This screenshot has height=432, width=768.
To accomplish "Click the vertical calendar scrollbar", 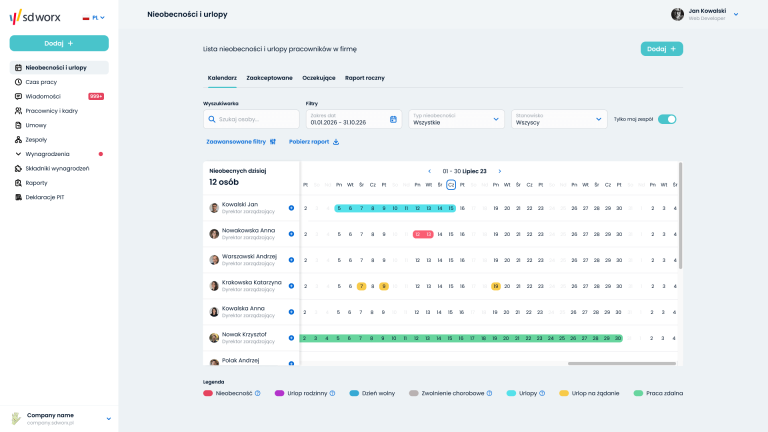I will pos(680,216).
